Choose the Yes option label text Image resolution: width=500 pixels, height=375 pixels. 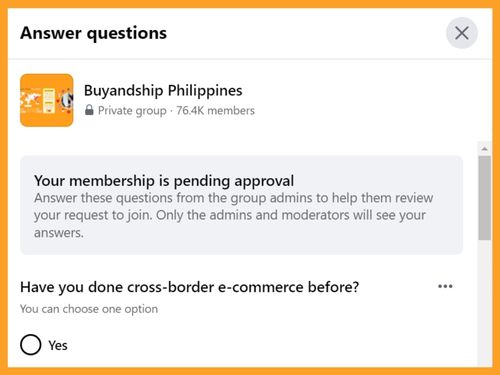pyautogui.click(x=58, y=345)
